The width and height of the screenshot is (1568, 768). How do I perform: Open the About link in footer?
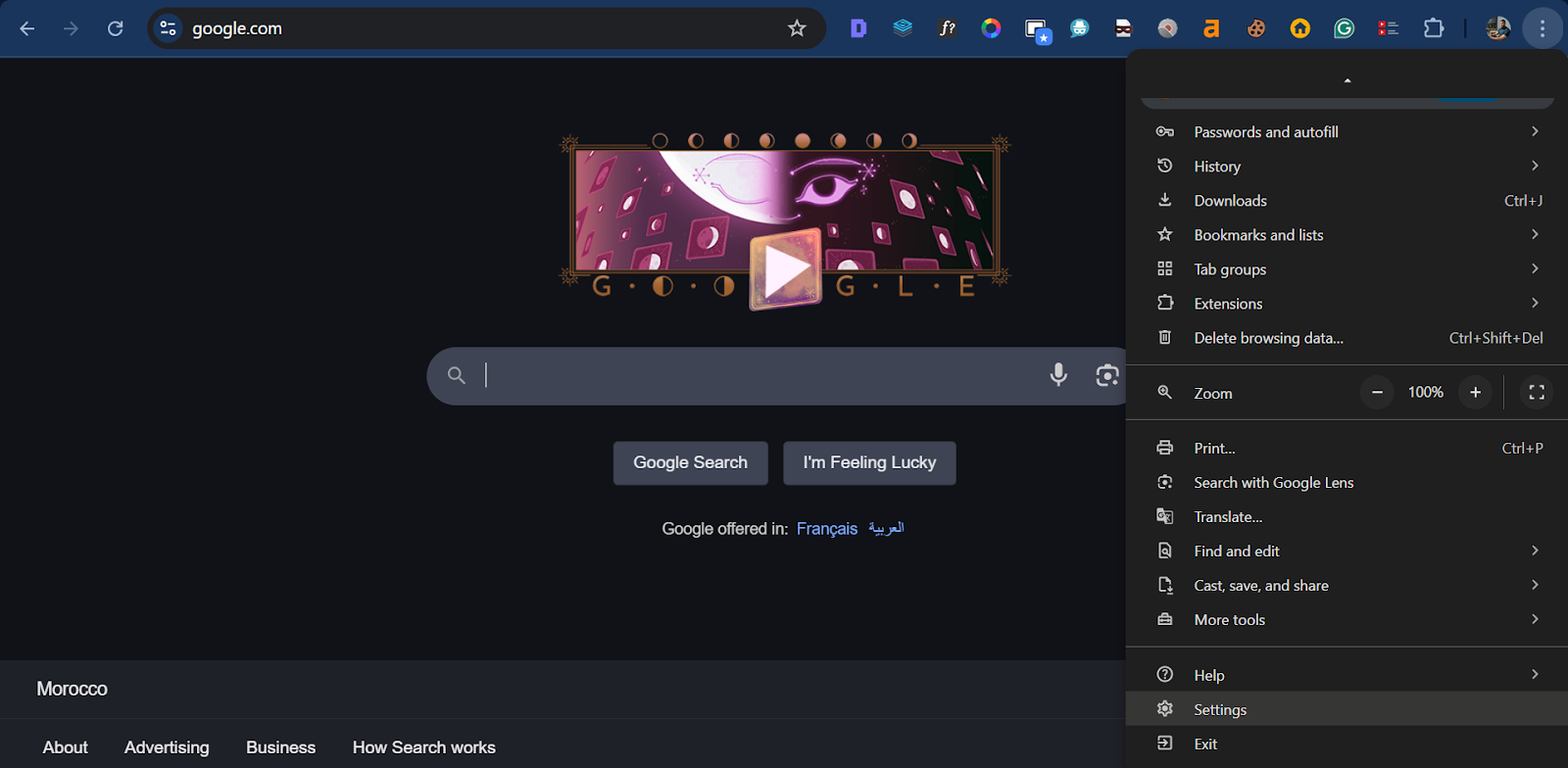66,747
